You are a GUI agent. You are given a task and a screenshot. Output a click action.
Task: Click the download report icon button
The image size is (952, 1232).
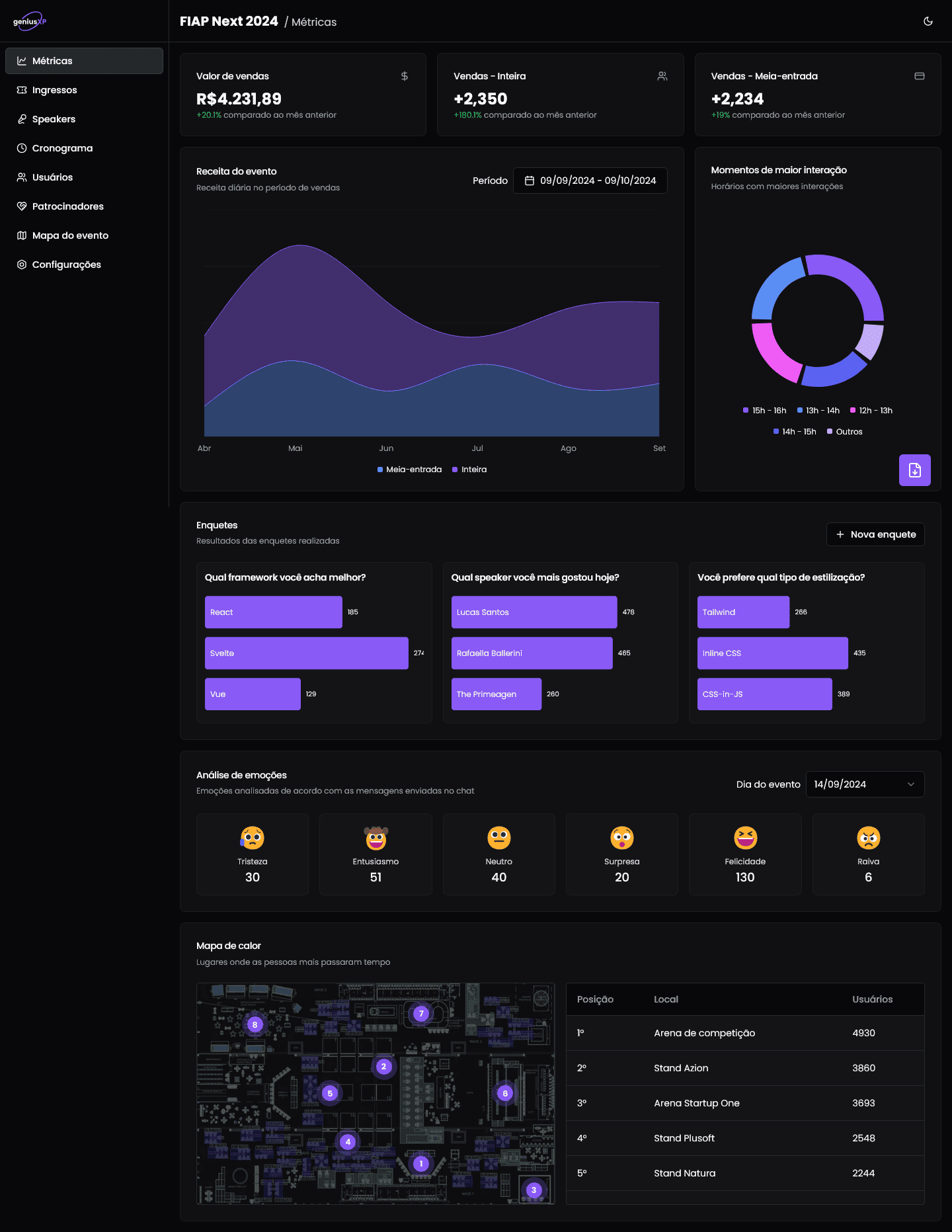pyautogui.click(x=914, y=470)
